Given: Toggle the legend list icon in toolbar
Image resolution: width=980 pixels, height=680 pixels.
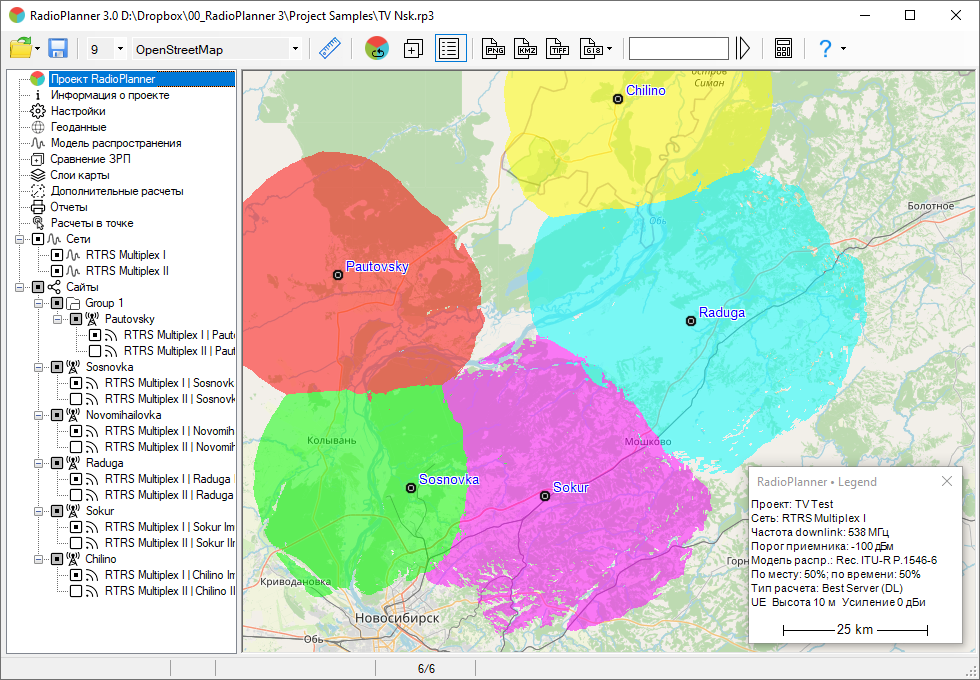Looking at the screenshot, I should [x=450, y=49].
